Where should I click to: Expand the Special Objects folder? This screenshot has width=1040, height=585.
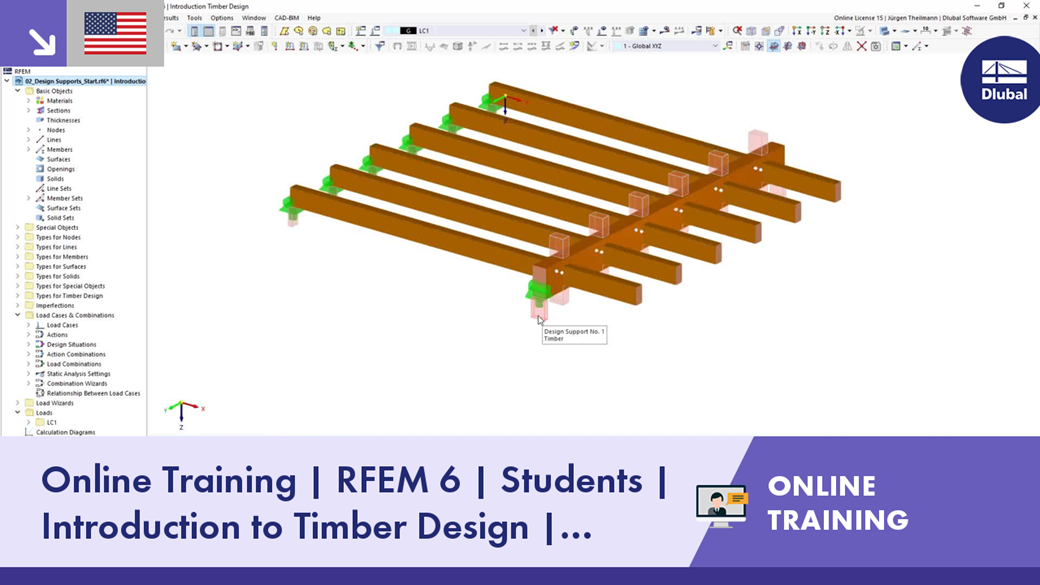(18, 228)
